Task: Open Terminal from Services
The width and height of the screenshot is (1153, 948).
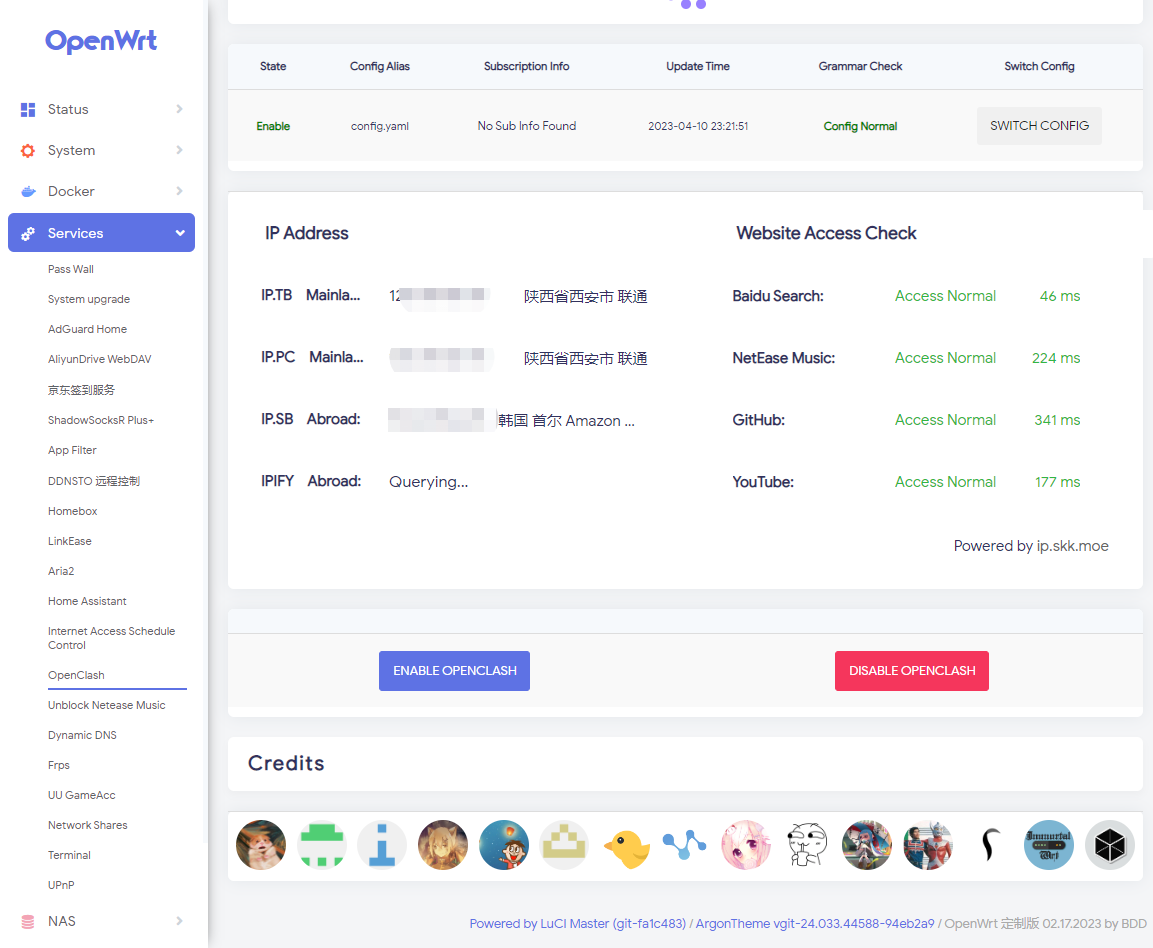Action: (69, 855)
